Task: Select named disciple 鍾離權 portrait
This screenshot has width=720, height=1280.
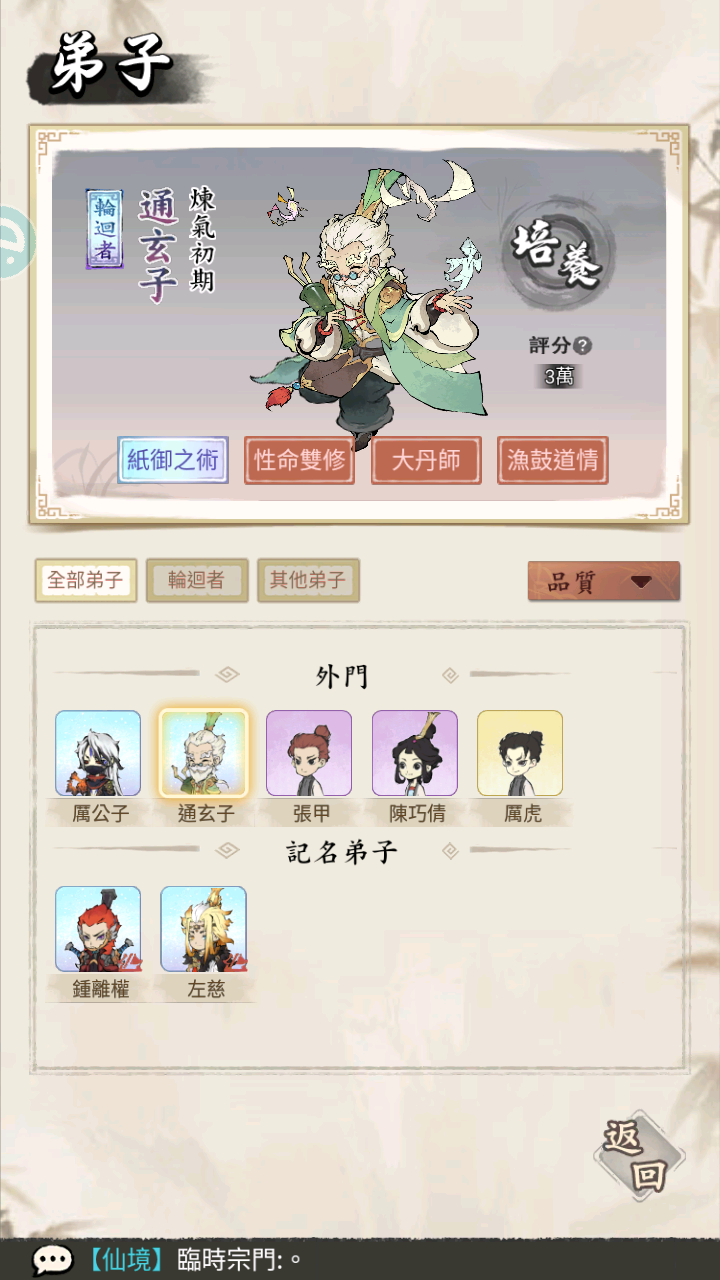Action: click(x=98, y=929)
